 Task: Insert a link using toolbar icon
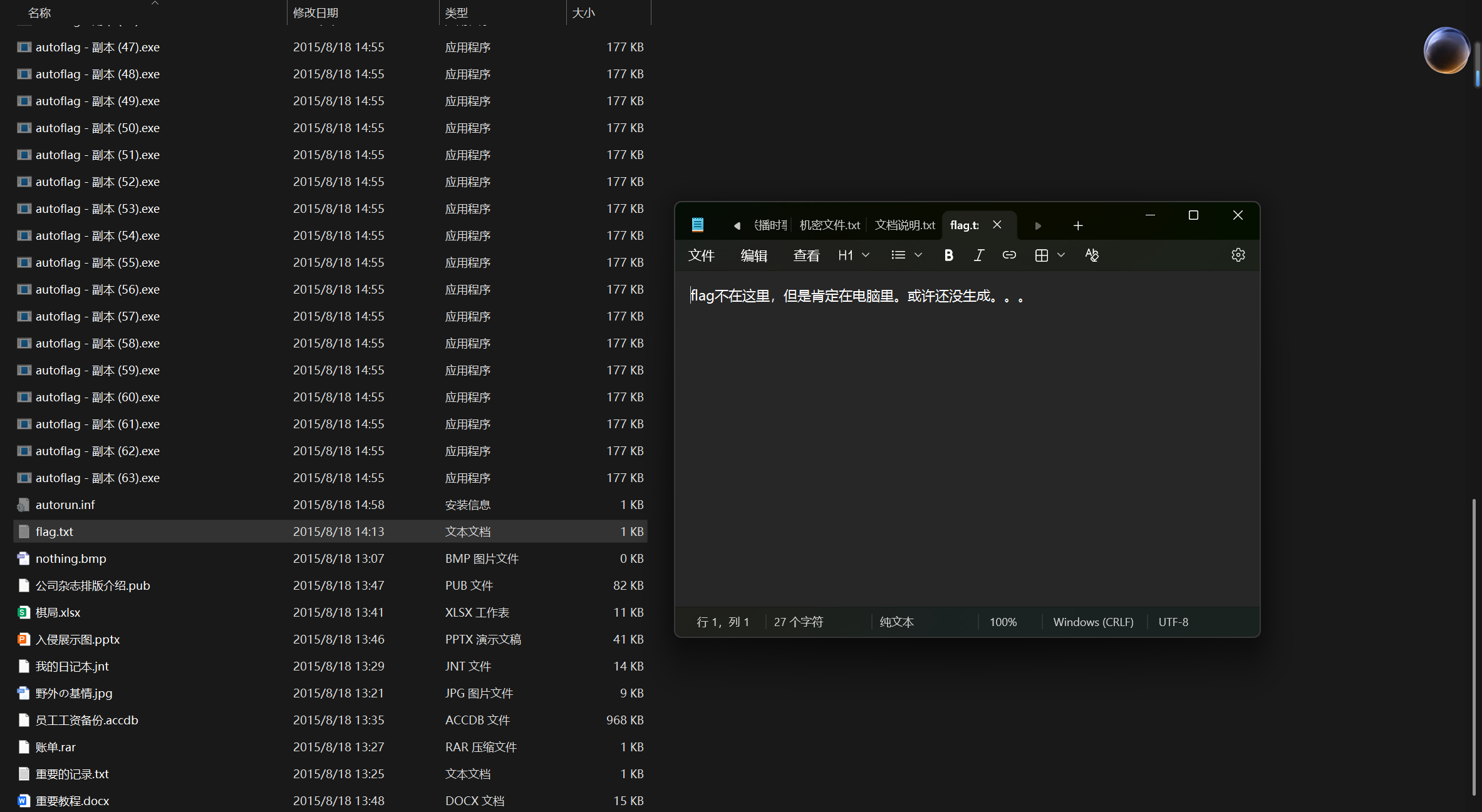coord(1008,255)
